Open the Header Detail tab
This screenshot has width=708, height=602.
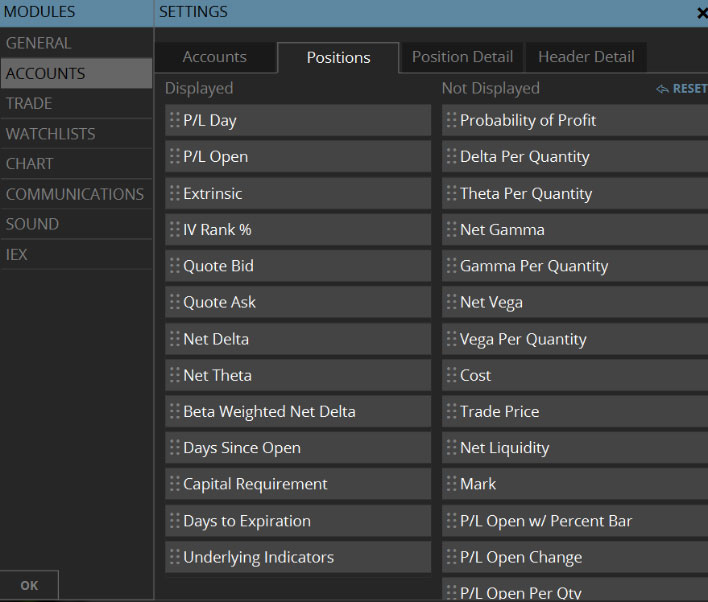click(x=586, y=57)
